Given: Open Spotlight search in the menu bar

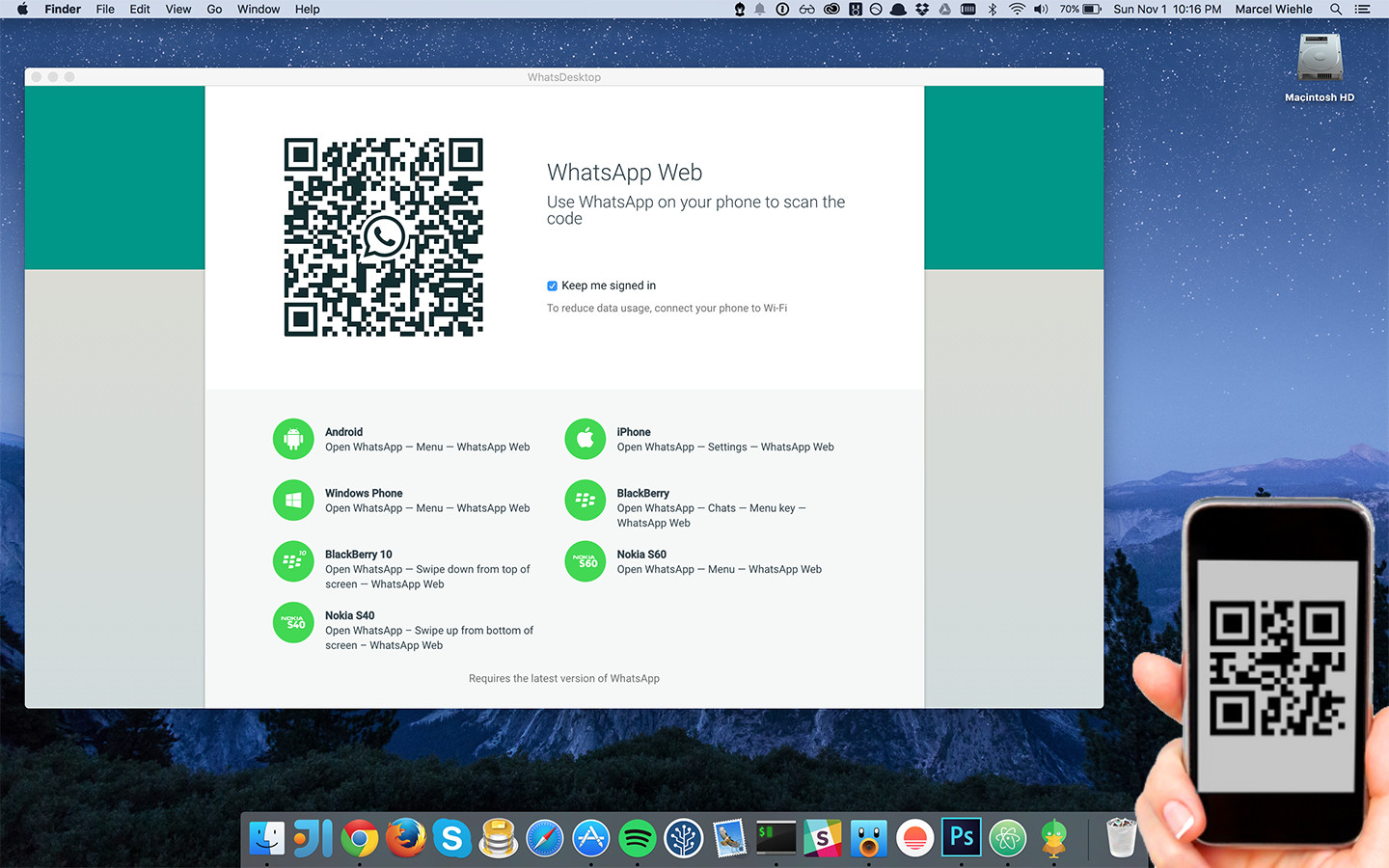Looking at the screenshot, I should (x=1336, y=9).
